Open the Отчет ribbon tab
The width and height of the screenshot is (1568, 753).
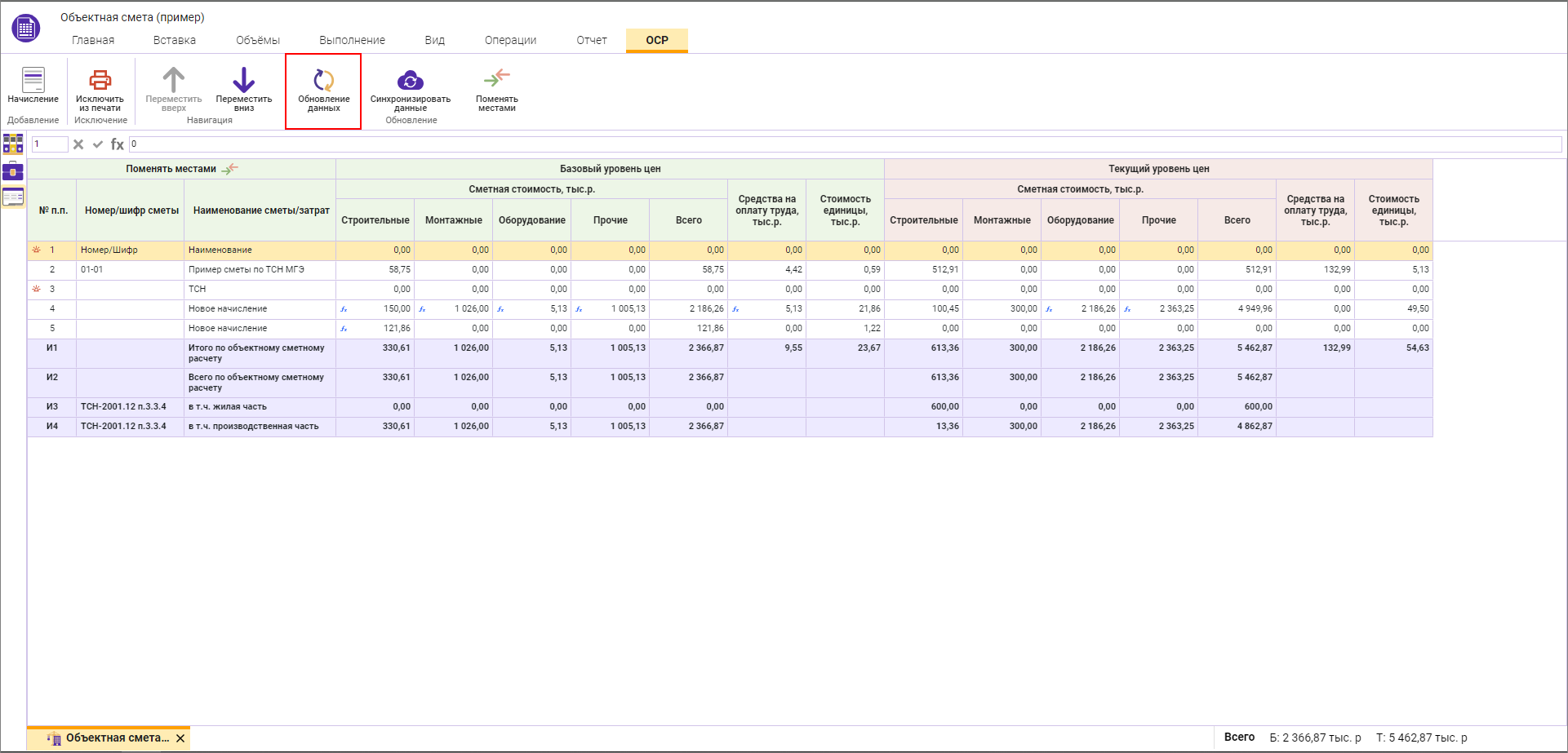tap(591, 40)
